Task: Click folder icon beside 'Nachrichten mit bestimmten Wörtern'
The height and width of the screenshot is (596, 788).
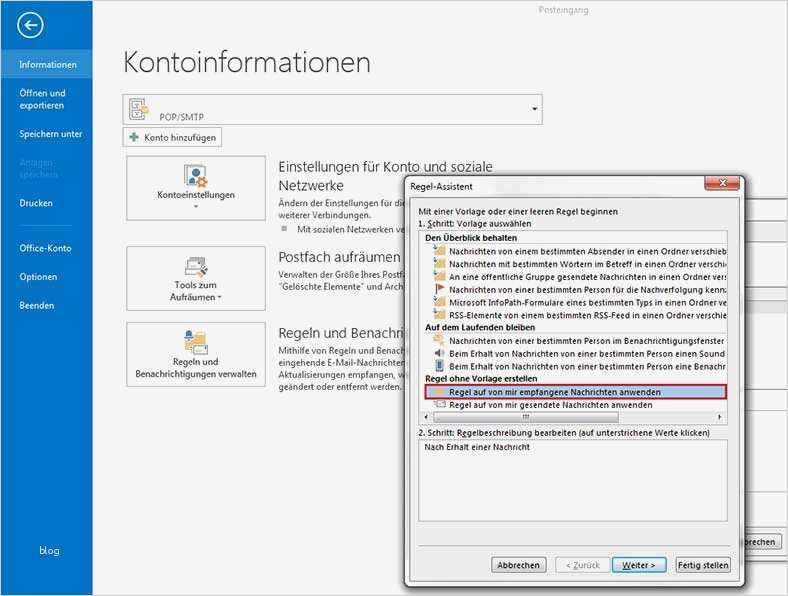Action: (x=439, y=263)
